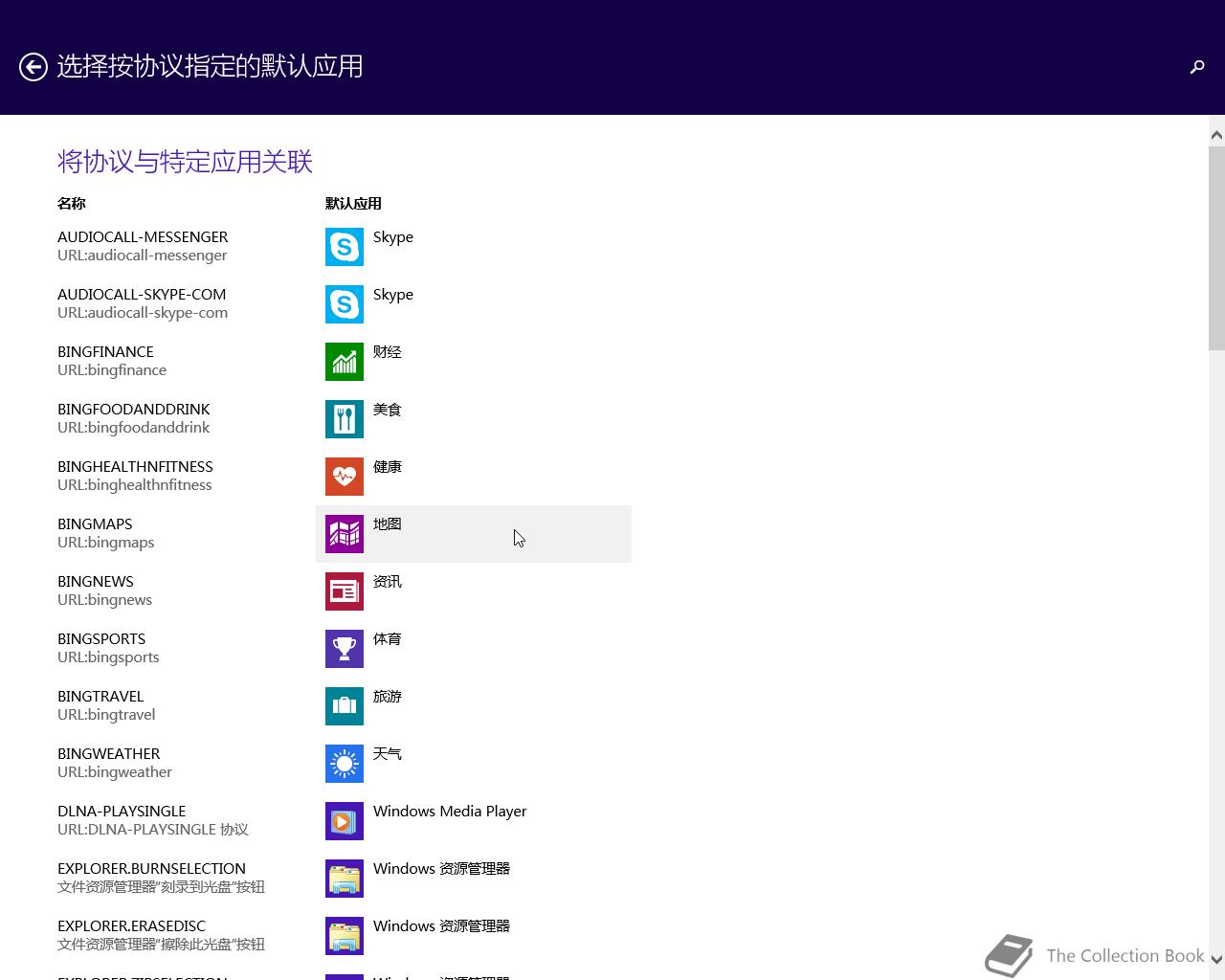Change default app 美食 label
The height and width of the screenshot is (980, 1225).
tap(388, 410)
